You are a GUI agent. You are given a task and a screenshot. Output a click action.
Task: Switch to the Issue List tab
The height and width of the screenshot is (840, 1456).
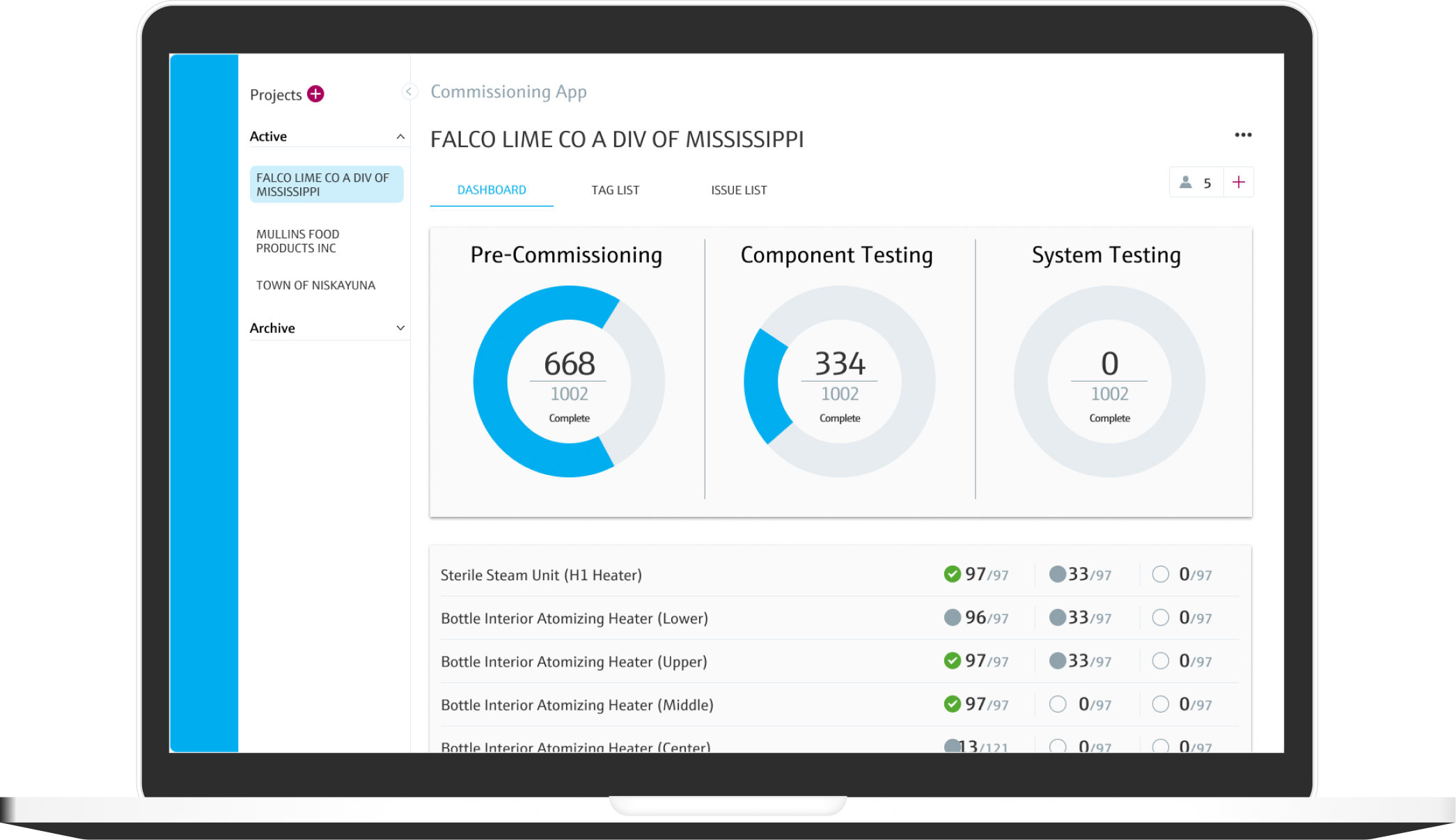tap(738, 190)
